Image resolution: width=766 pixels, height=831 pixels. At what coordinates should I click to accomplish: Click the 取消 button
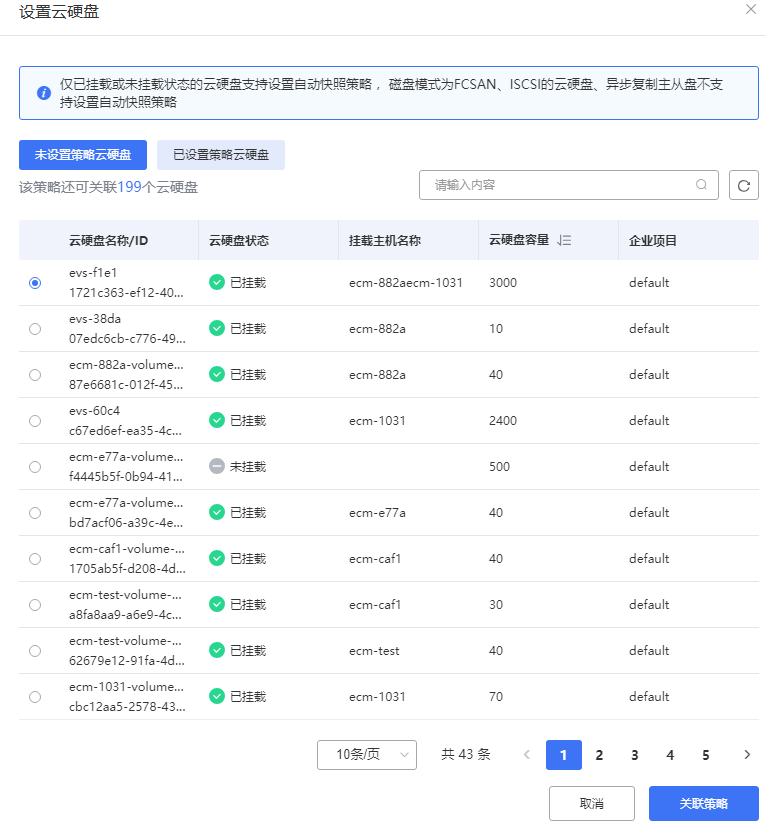point(592,803)
